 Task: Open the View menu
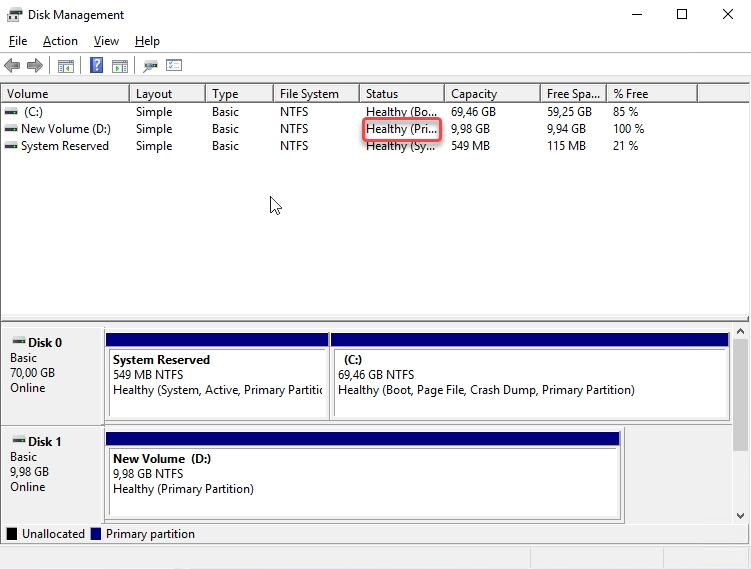[x=106, y=41]
